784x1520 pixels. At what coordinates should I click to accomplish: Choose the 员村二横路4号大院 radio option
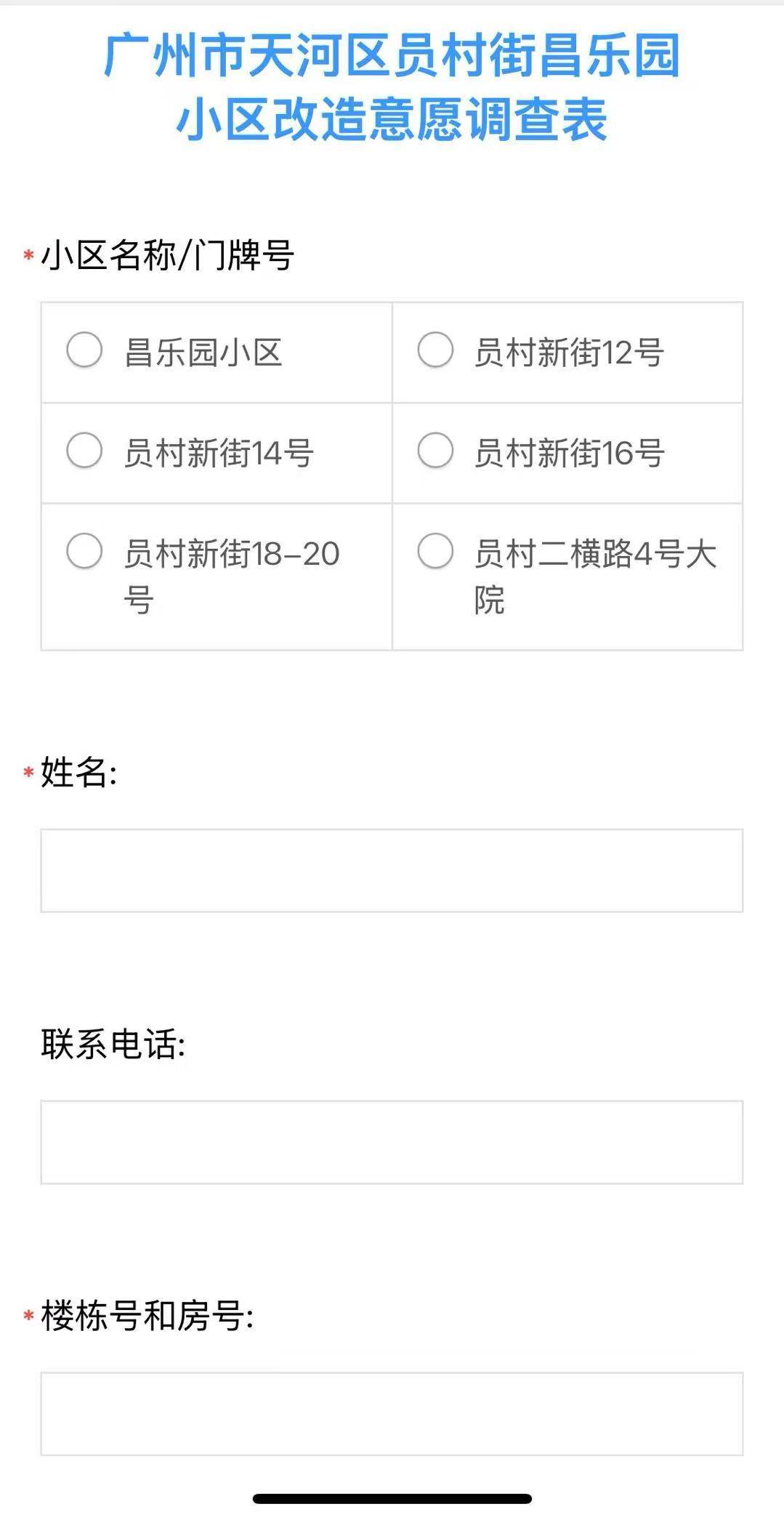pyautogui.click(x=435, y=550)
